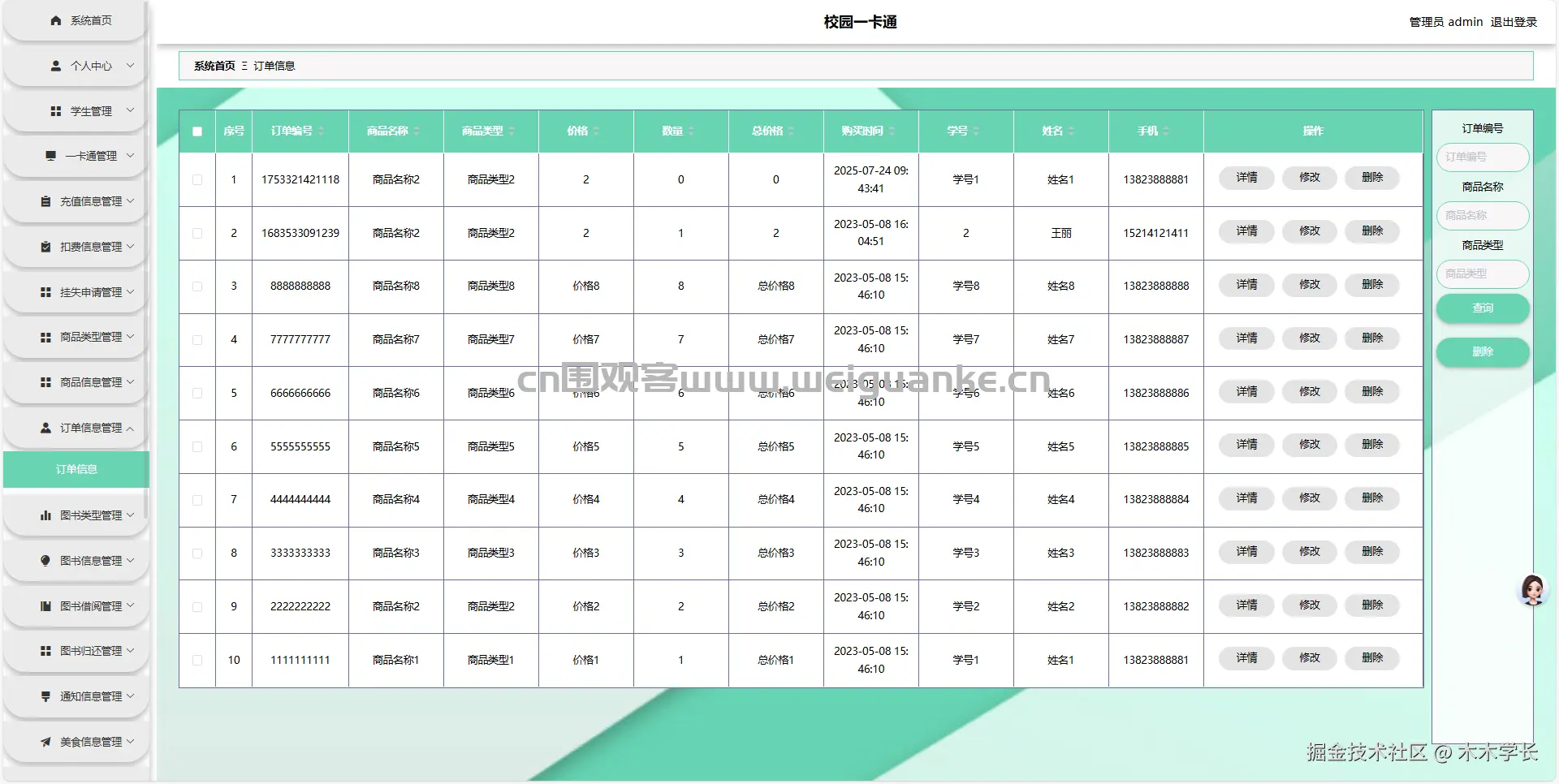Click the grid icon beside 商品信息管理
The height and width of the screenshot is (784, 1559).
pos(45,382)
